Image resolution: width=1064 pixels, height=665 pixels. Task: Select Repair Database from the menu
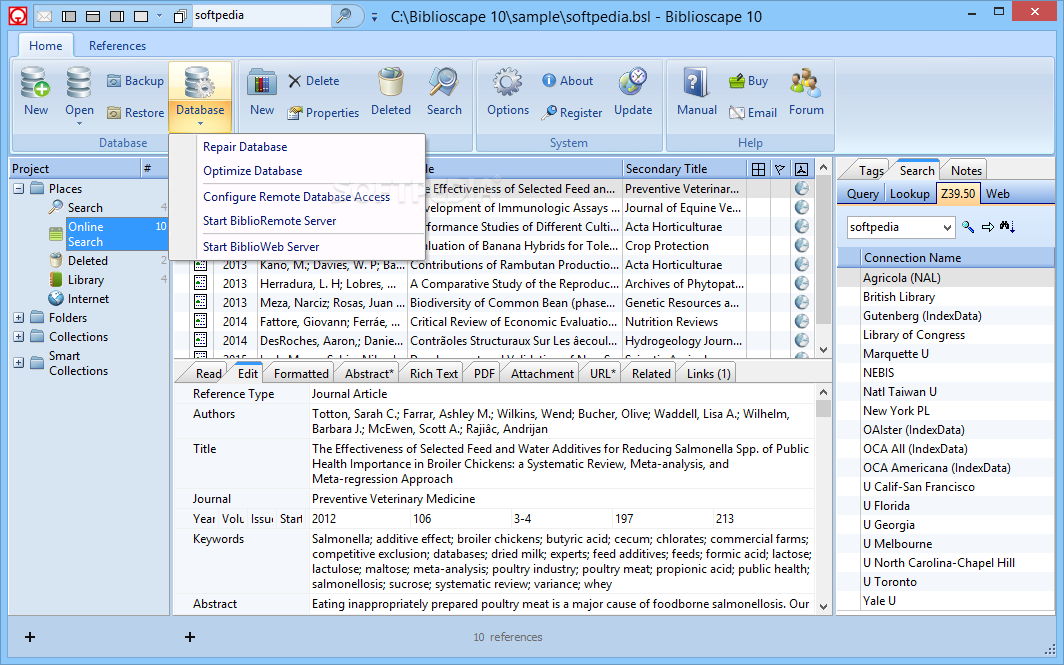click(245, 147)
